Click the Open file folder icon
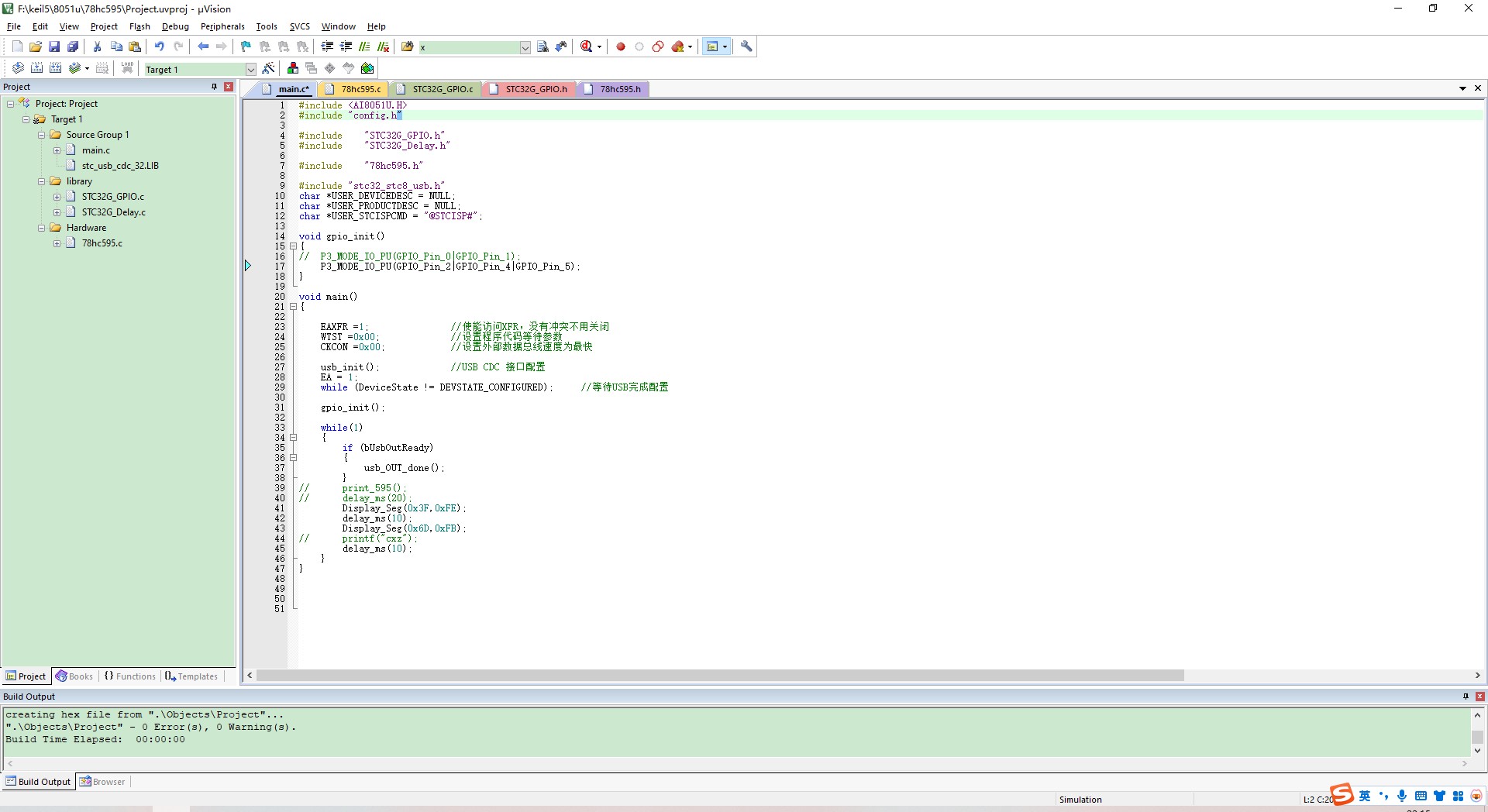This screenshot has width=1488, height=812. tap(36, 46)
